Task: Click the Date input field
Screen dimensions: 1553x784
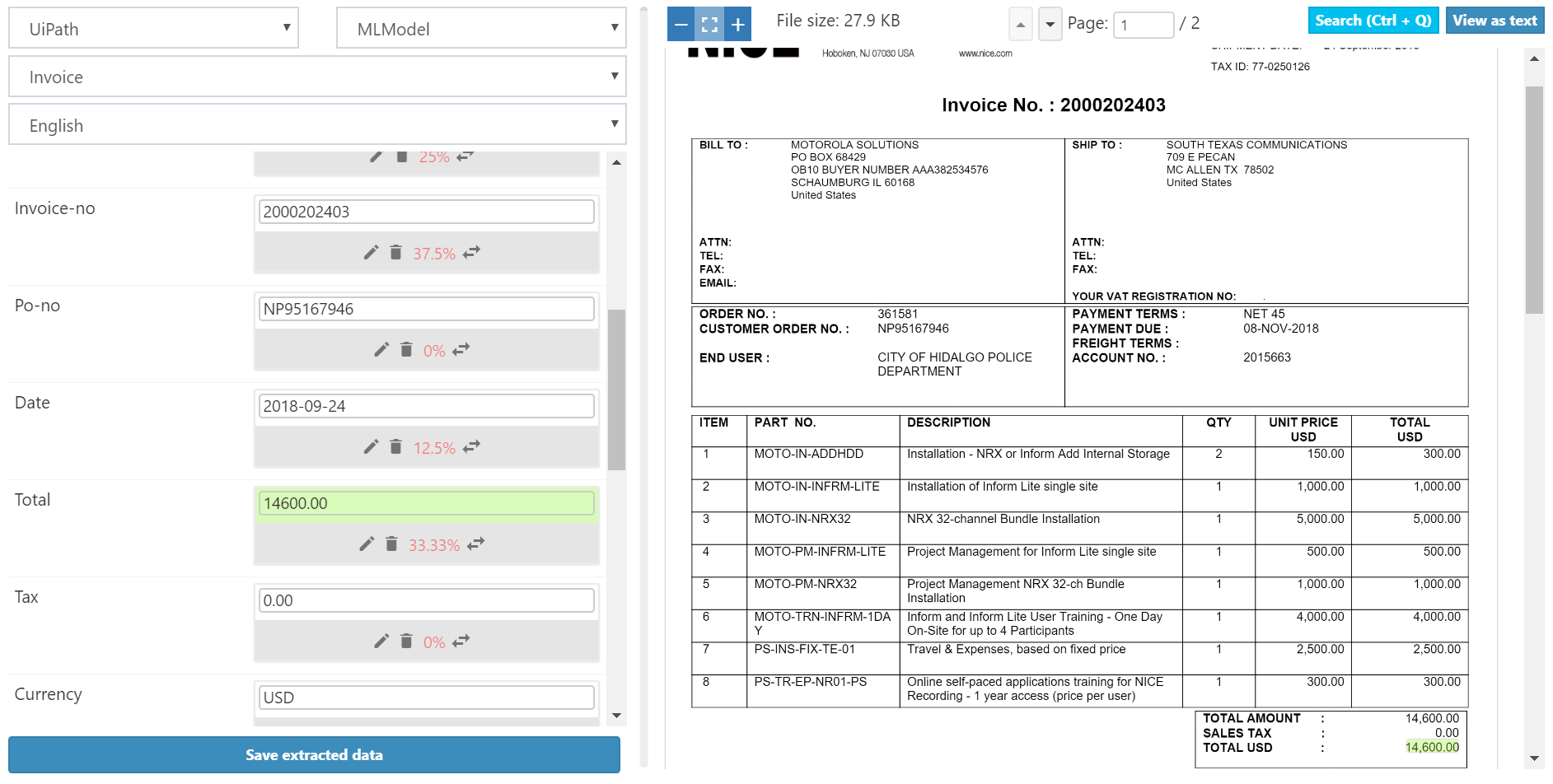Action: (x=427, y=406)
